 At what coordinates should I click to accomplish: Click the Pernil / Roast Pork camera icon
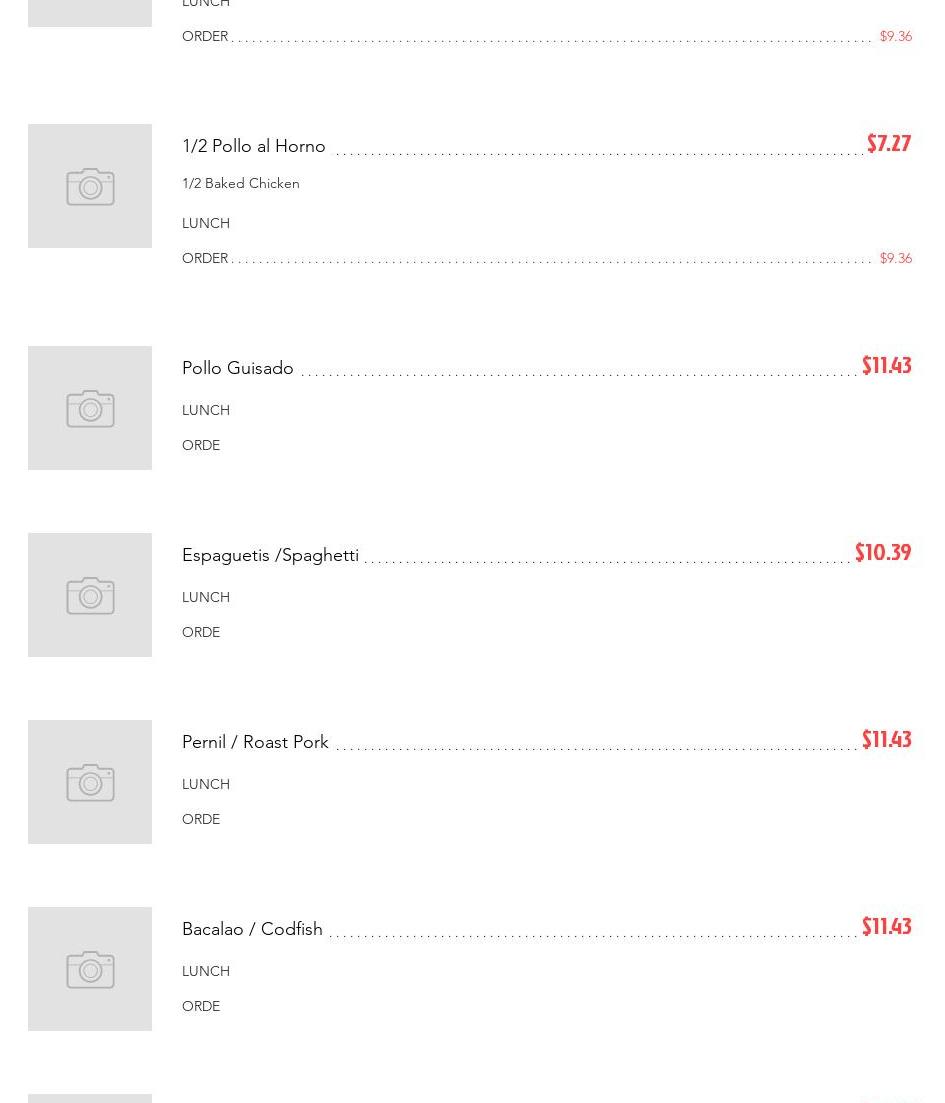click(x=90, y=782)
